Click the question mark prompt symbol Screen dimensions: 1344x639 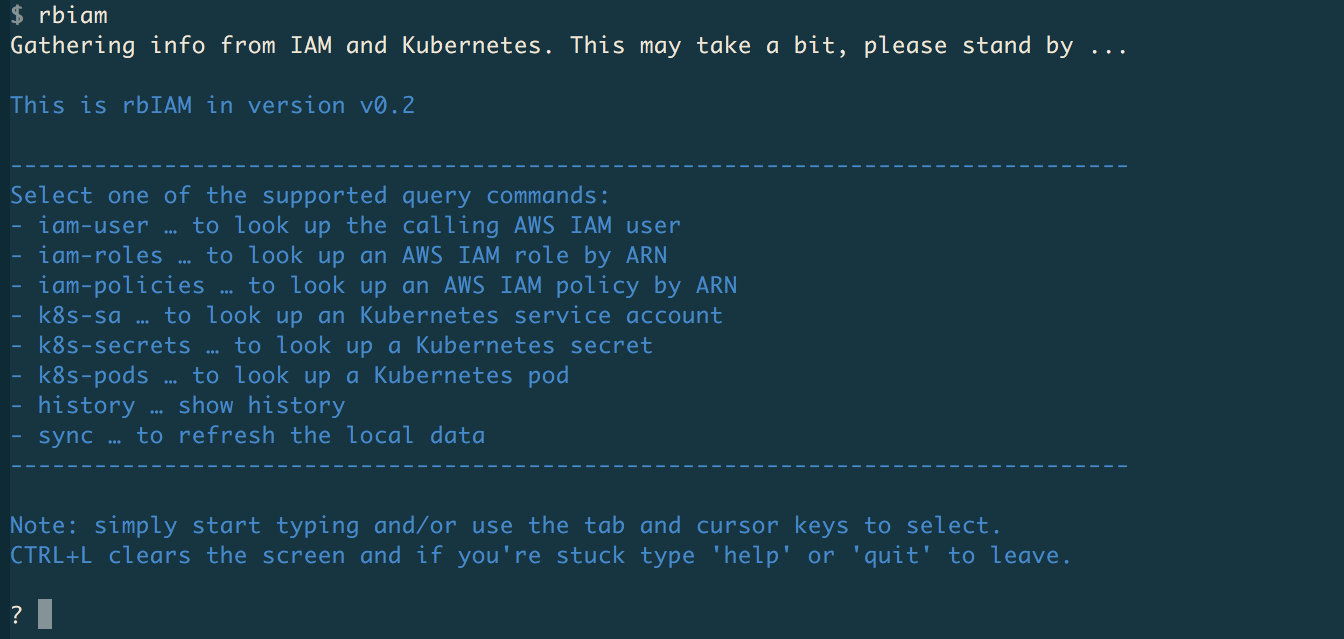pos(17,614)
